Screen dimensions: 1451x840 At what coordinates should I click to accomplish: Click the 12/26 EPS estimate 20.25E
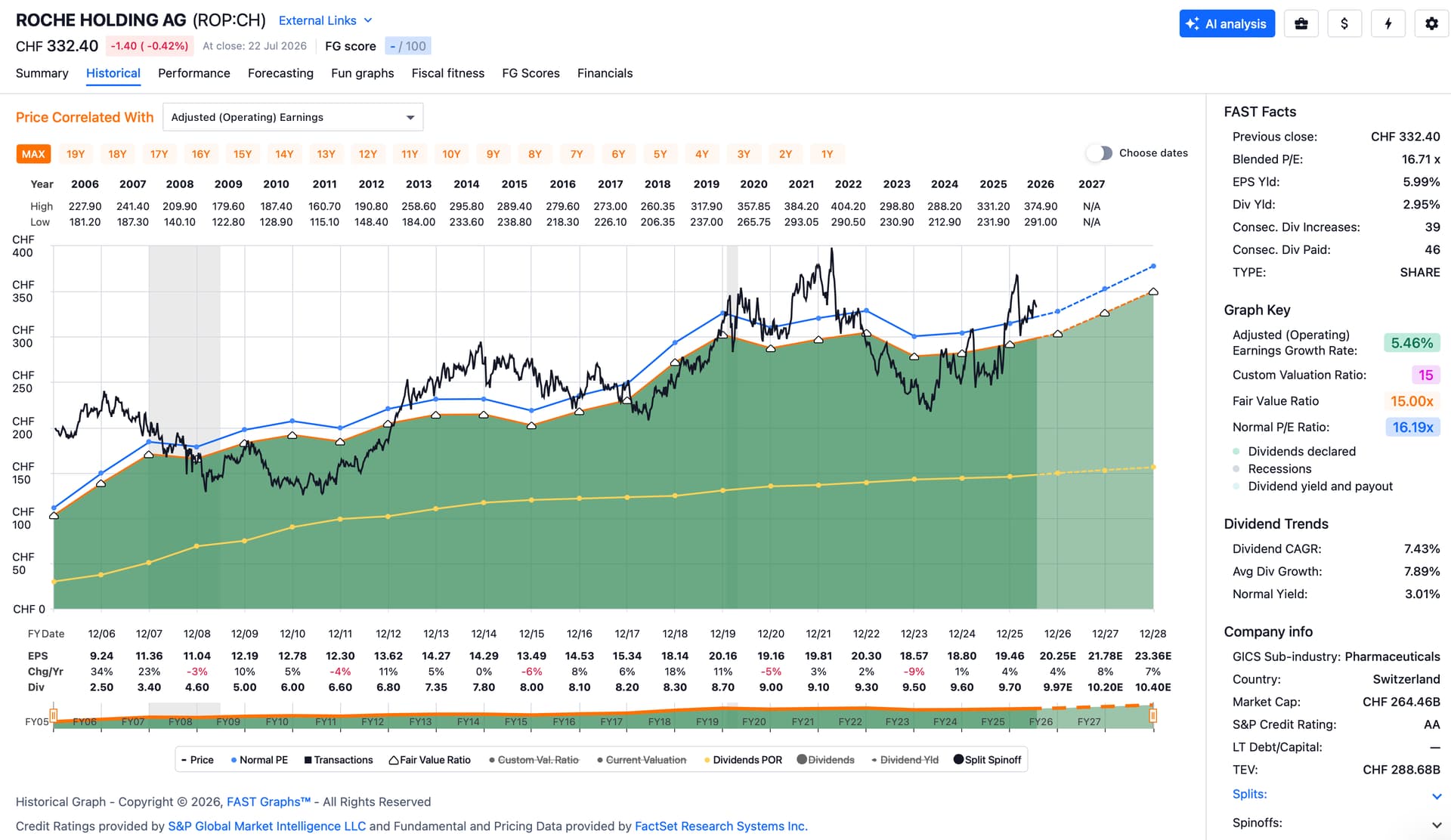coord(1058,656)
